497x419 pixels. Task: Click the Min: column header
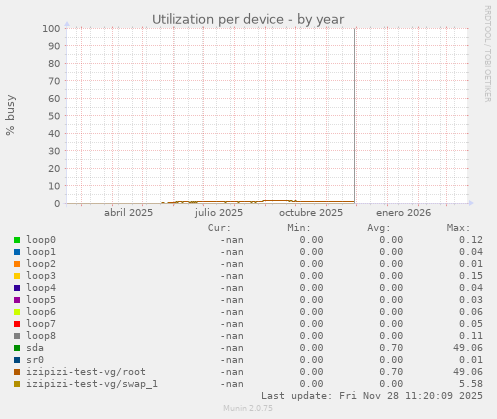299,228
